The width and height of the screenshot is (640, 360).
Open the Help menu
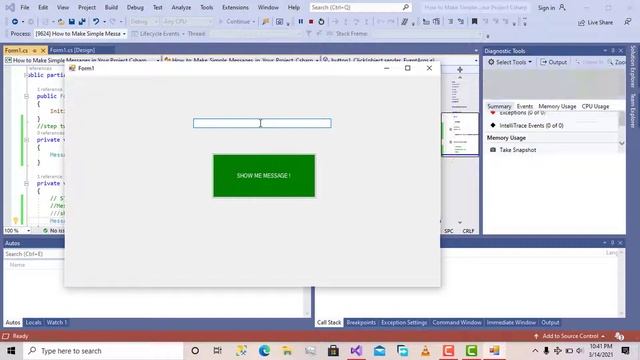[x=294, y=7]
